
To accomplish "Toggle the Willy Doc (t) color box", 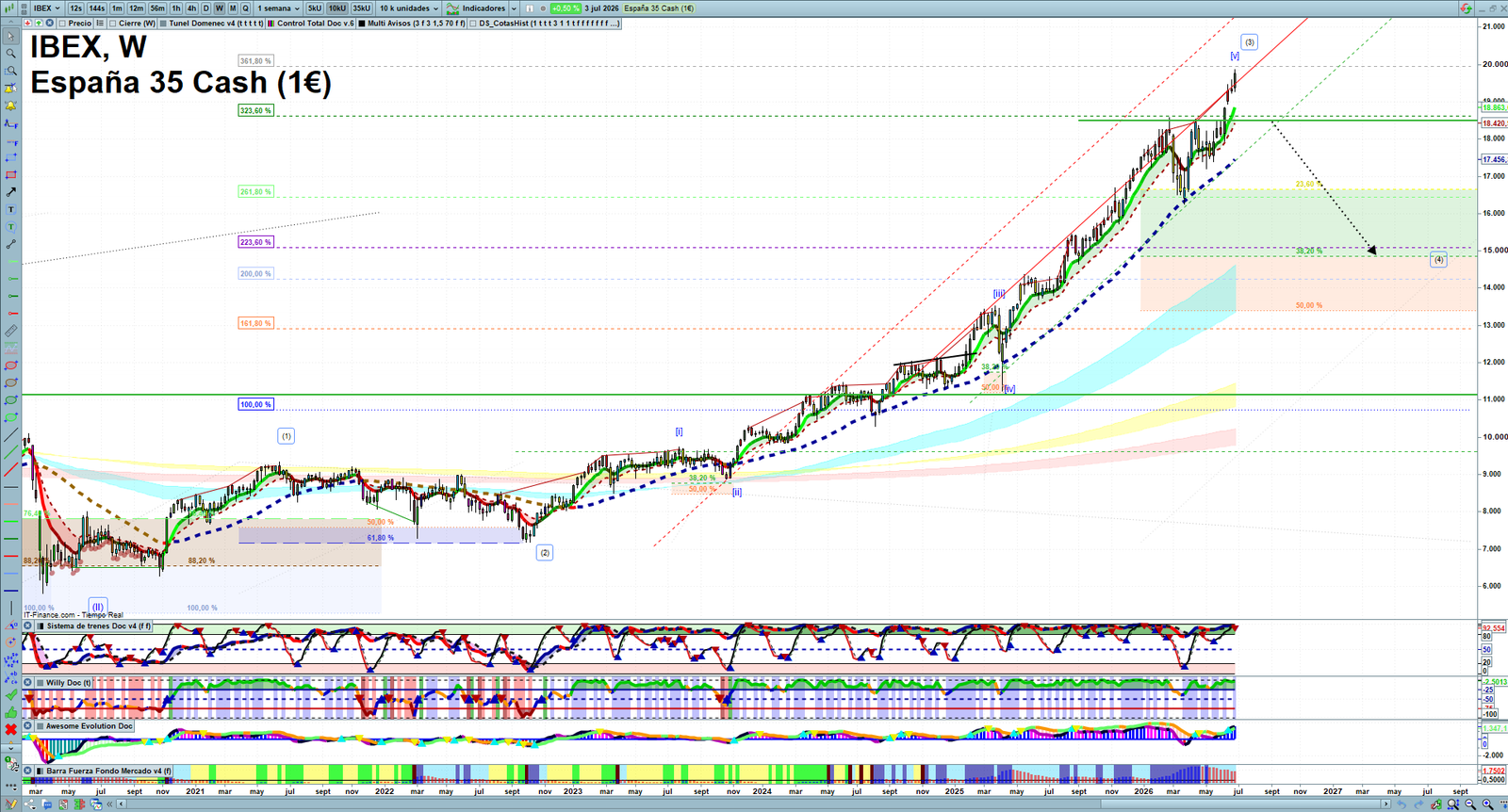I will coord(41,683).
